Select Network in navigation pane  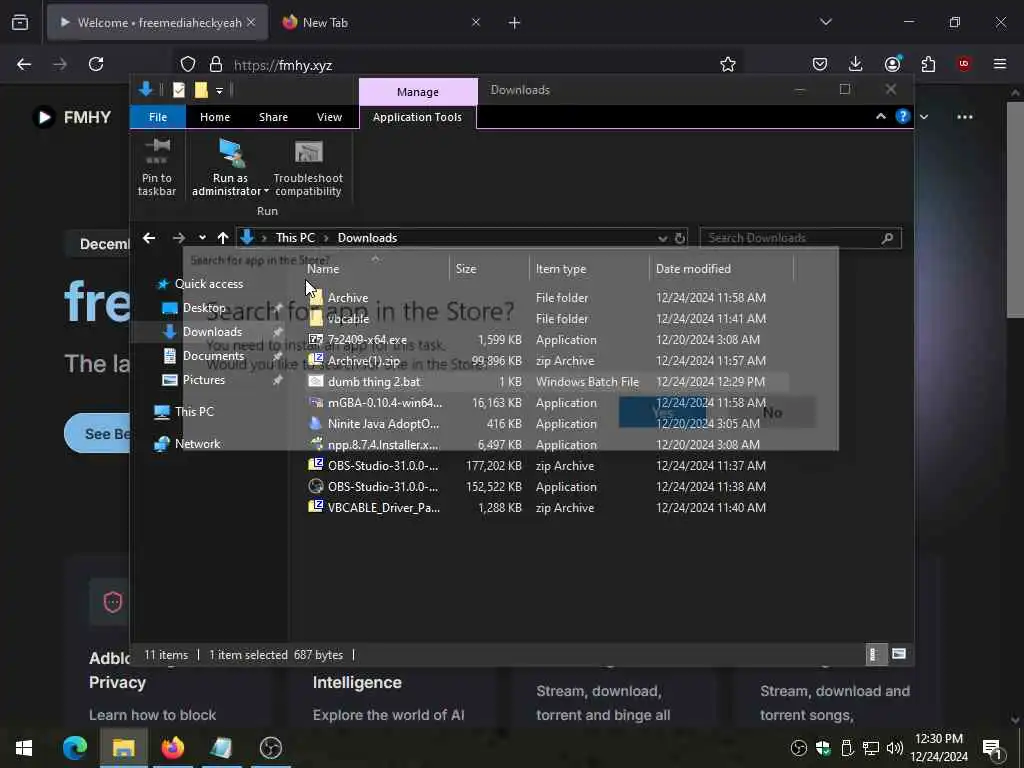[x=197, y=443]
